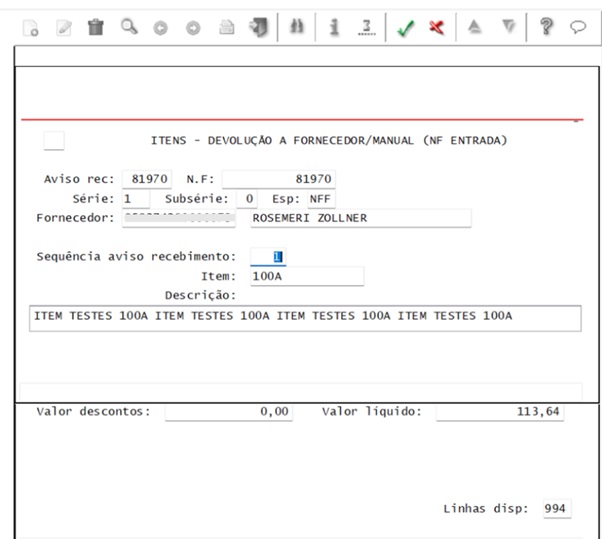Screen dimensions: 602x539
Task: Click the up triangle toolbar icon
Action: tap(475, 27)
